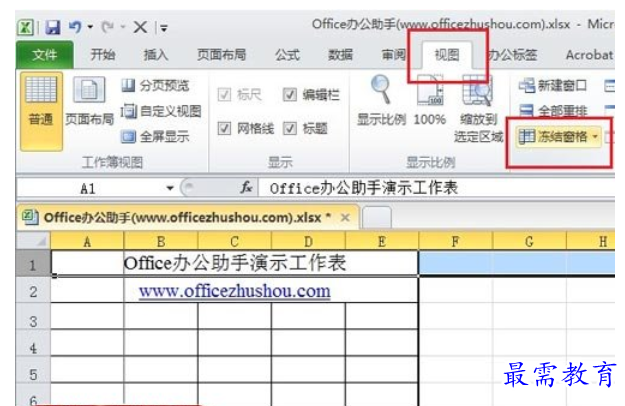The height and width of the screenshot is (406, 625).
Task: Open the 冻结窗格 (Freeze Panes) dropdown
Action: [x=558, y=137]
